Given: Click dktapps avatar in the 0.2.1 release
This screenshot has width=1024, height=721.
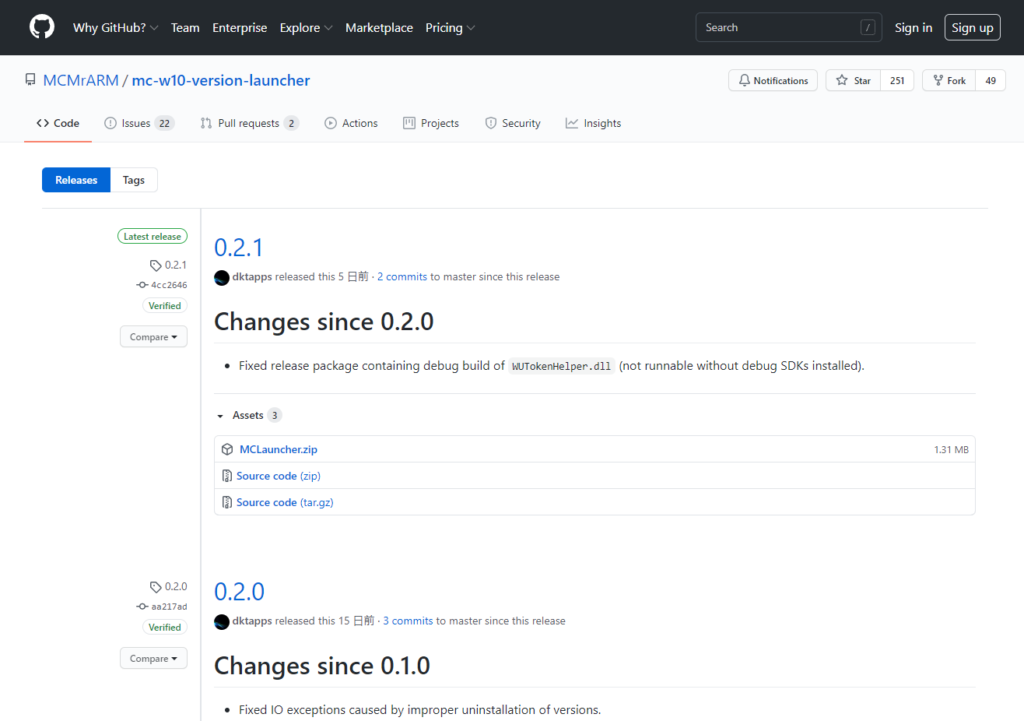Looking at the screenshot, I should (221, 278).
